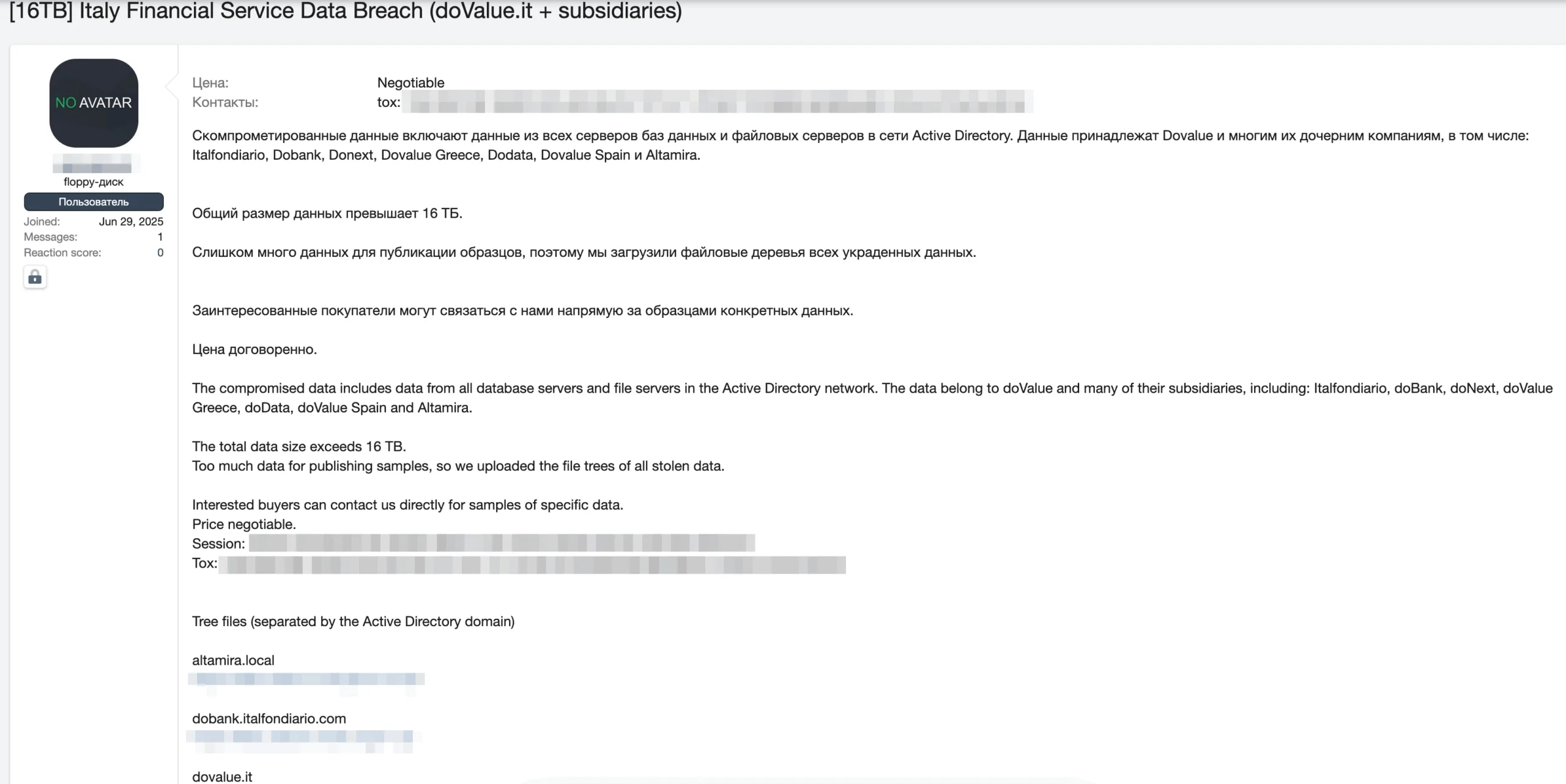Click the Контакты label
This screenshot has height=784, width=1566.
point(225,102)
